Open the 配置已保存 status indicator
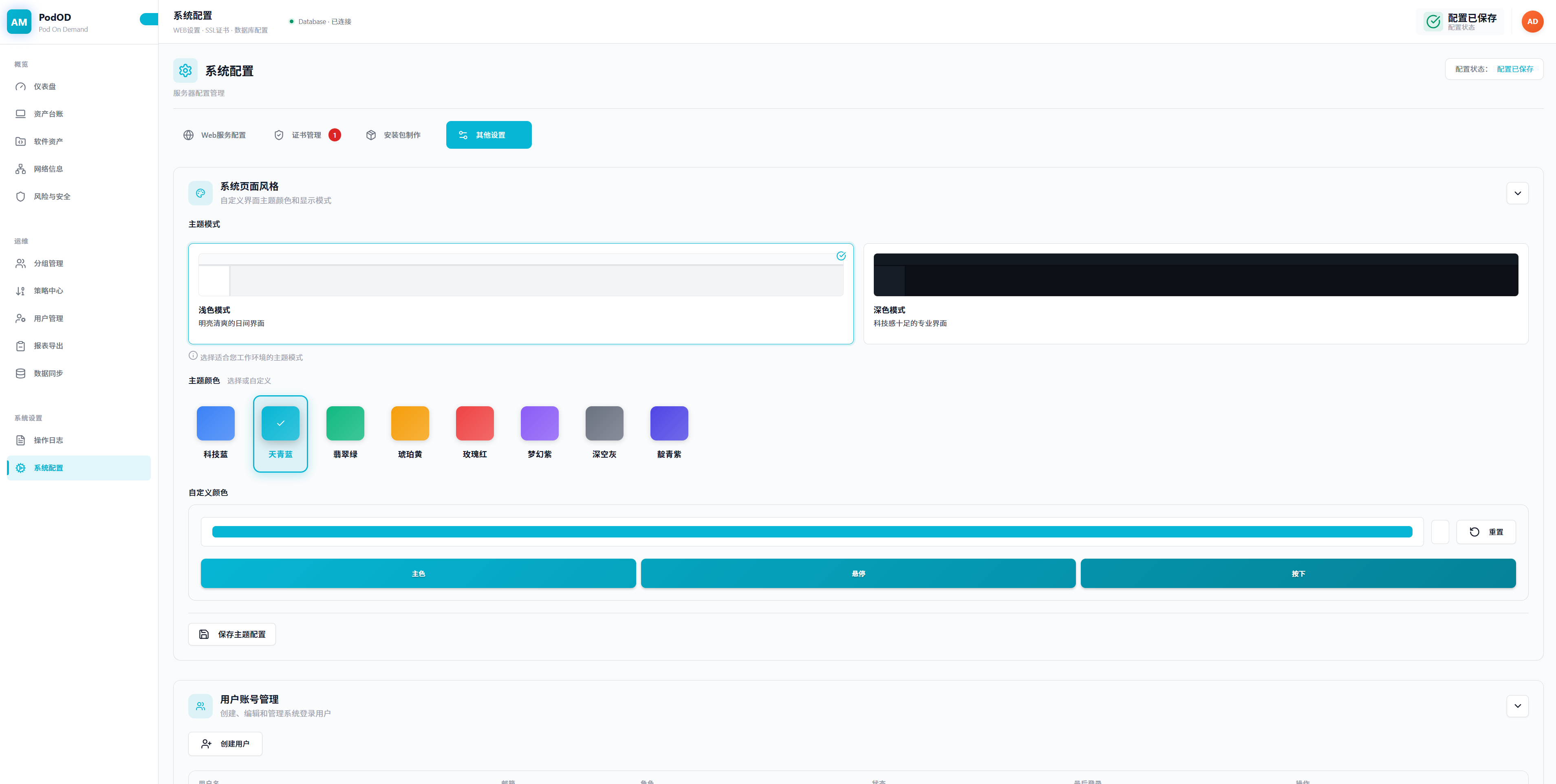 pyautogui.click(x=1461, y=22)
